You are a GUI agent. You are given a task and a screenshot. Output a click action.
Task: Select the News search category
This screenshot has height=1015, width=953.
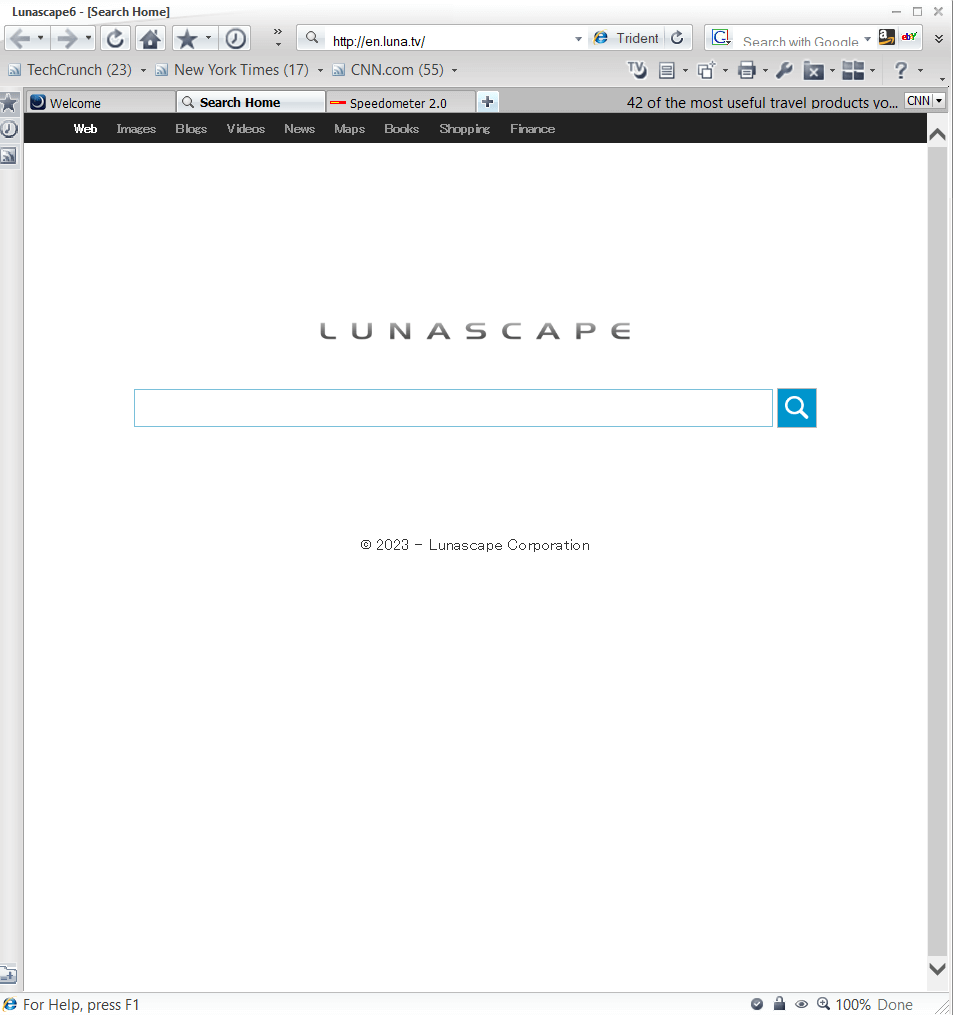click(x=299, y=129)
